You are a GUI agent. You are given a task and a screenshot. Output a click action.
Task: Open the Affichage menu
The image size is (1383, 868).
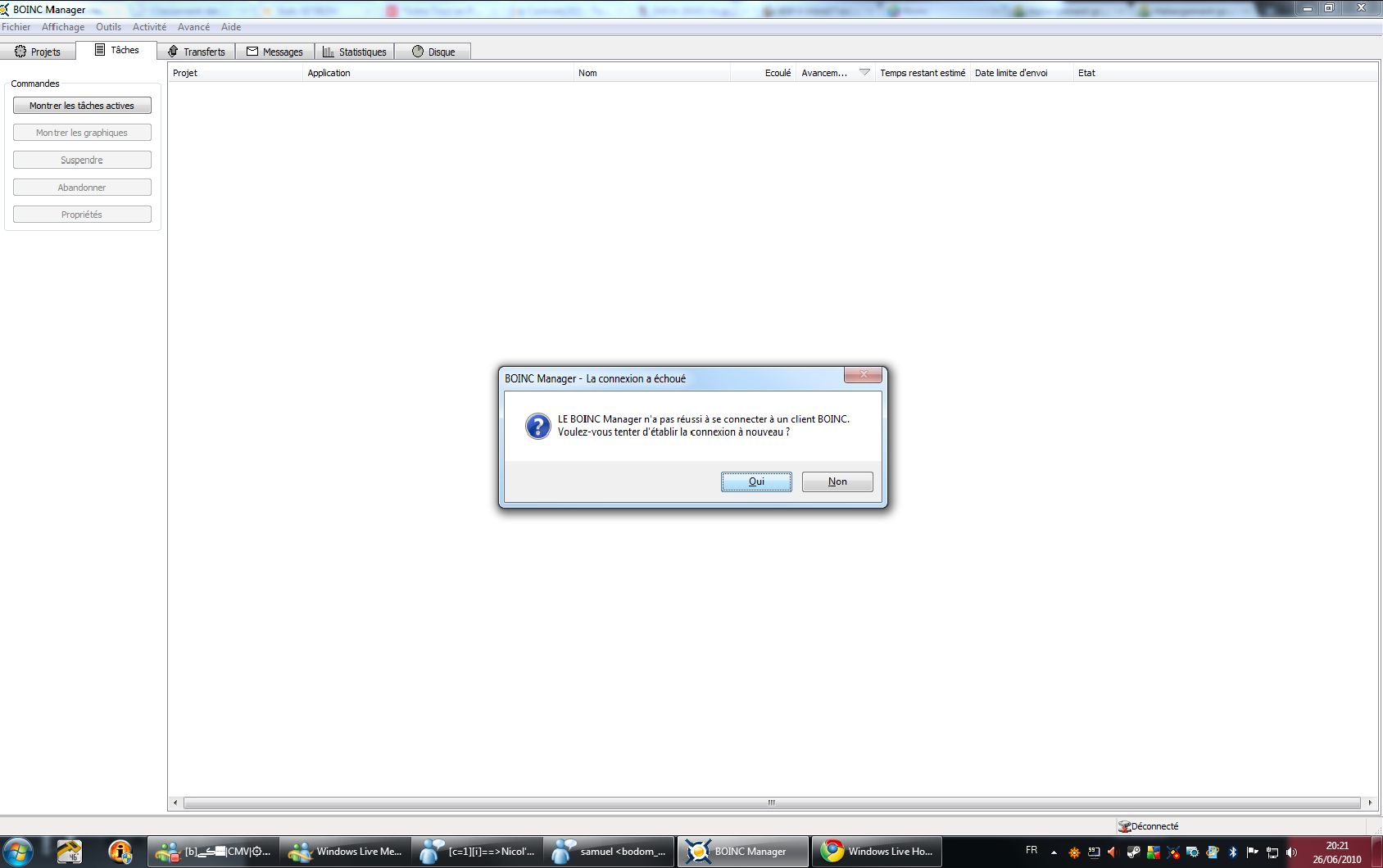tap(63, 27)
